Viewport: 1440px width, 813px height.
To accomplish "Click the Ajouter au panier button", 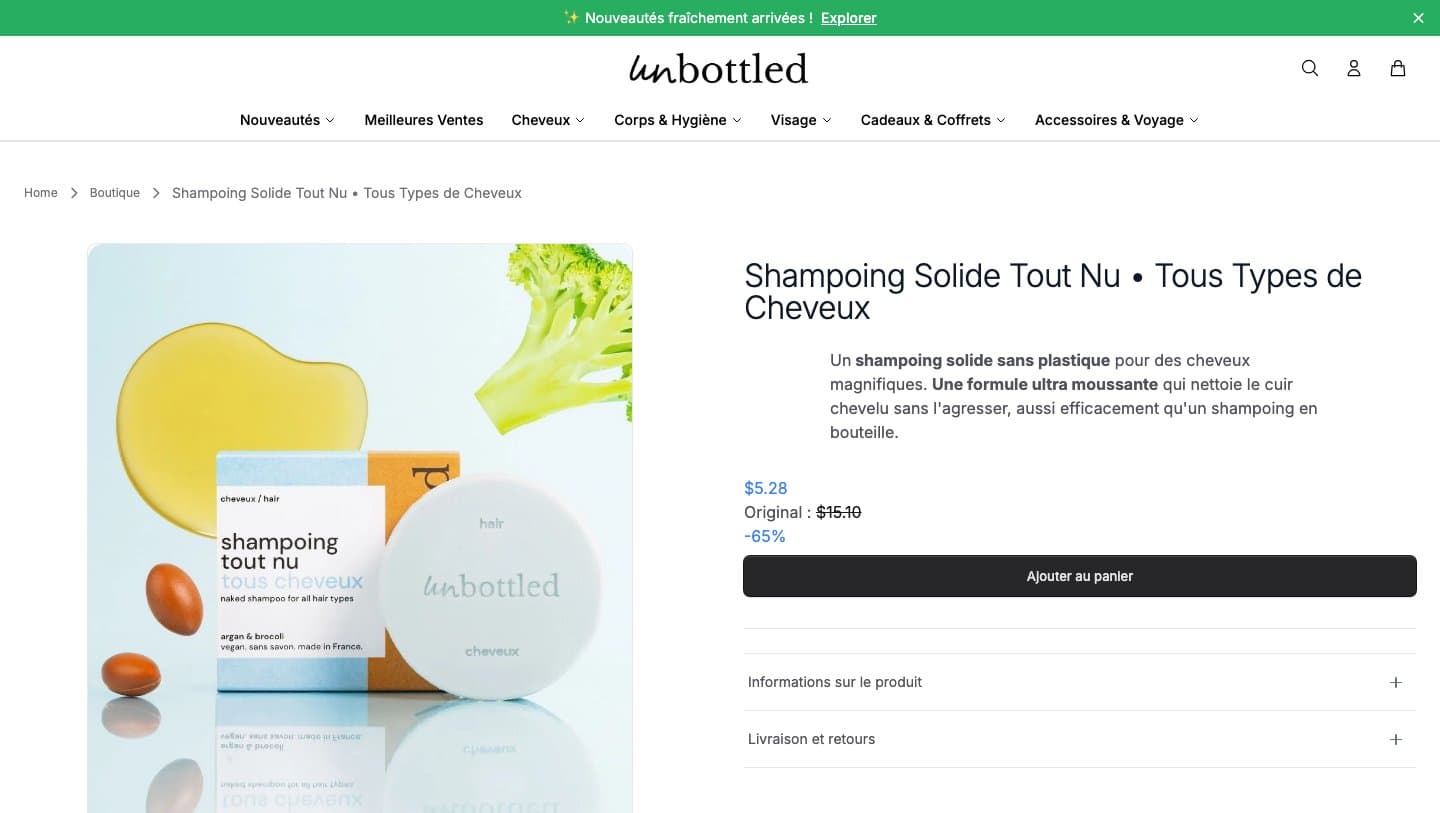I will tap(1080, 576).
